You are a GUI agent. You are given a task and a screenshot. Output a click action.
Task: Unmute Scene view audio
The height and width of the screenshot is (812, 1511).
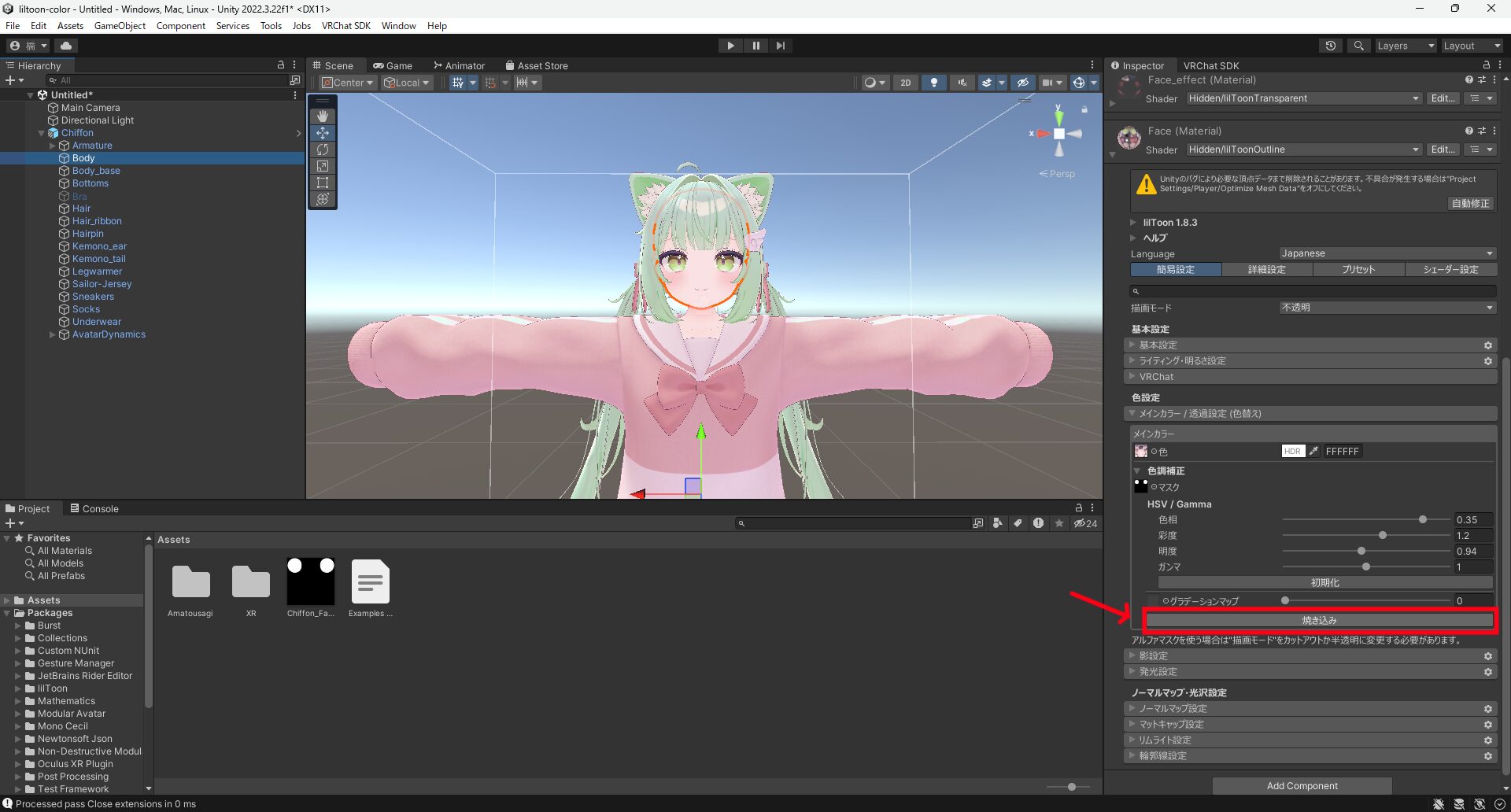(x=961, y=82)
